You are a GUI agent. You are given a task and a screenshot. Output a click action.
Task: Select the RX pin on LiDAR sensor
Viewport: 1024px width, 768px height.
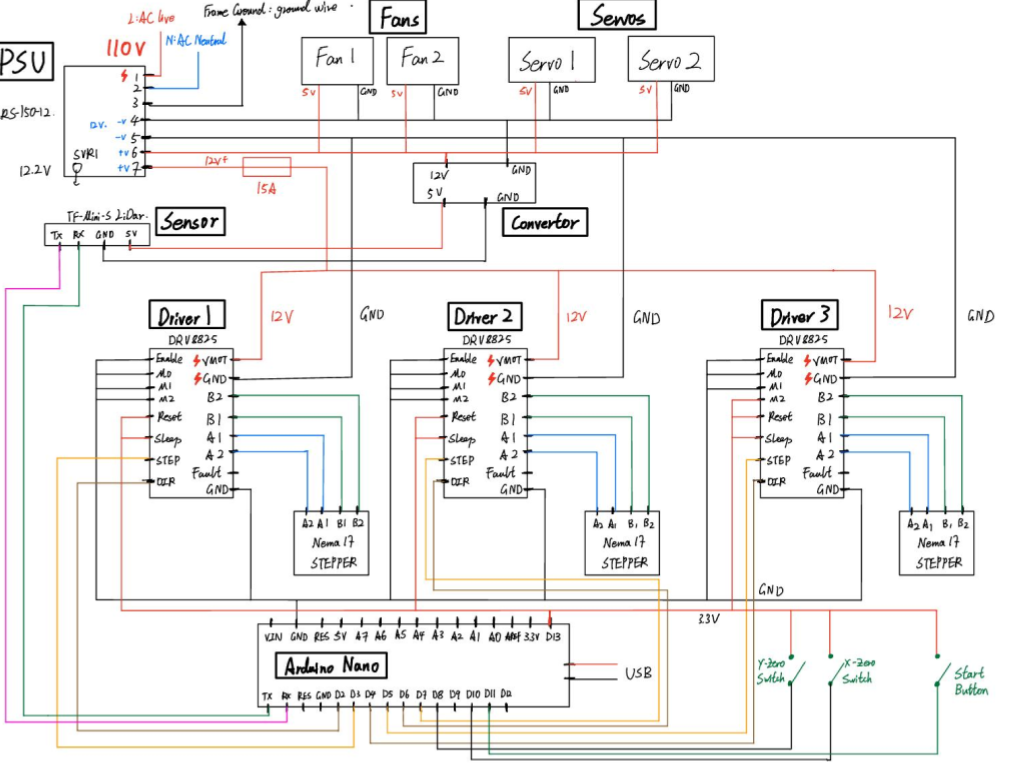tap(78, 234)
